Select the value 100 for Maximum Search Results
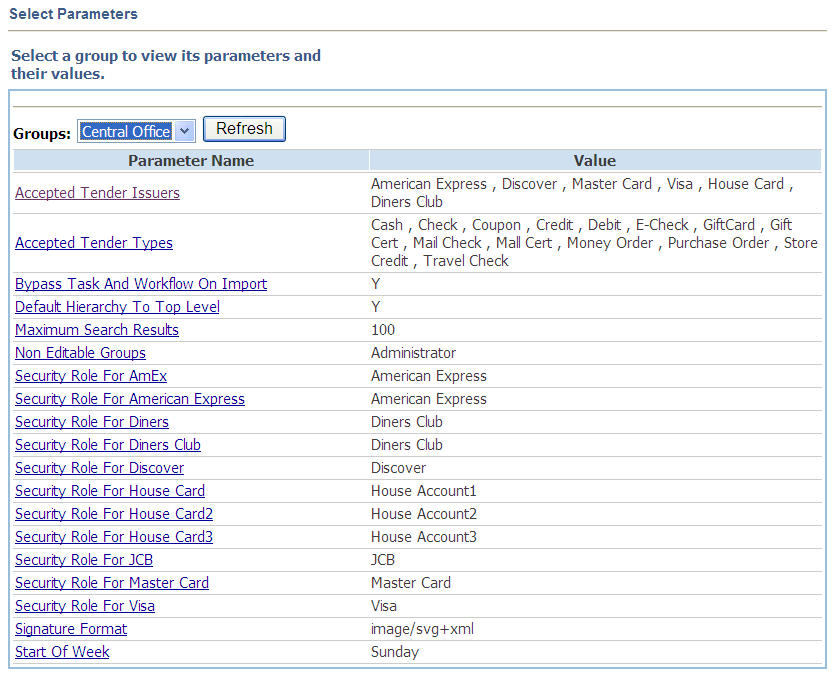This screenshot has height=677, width=833. (383, 330)
